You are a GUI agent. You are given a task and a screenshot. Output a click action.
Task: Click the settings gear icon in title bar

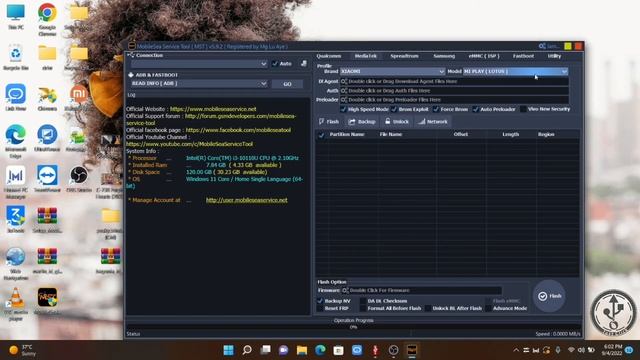click(542, 46)
